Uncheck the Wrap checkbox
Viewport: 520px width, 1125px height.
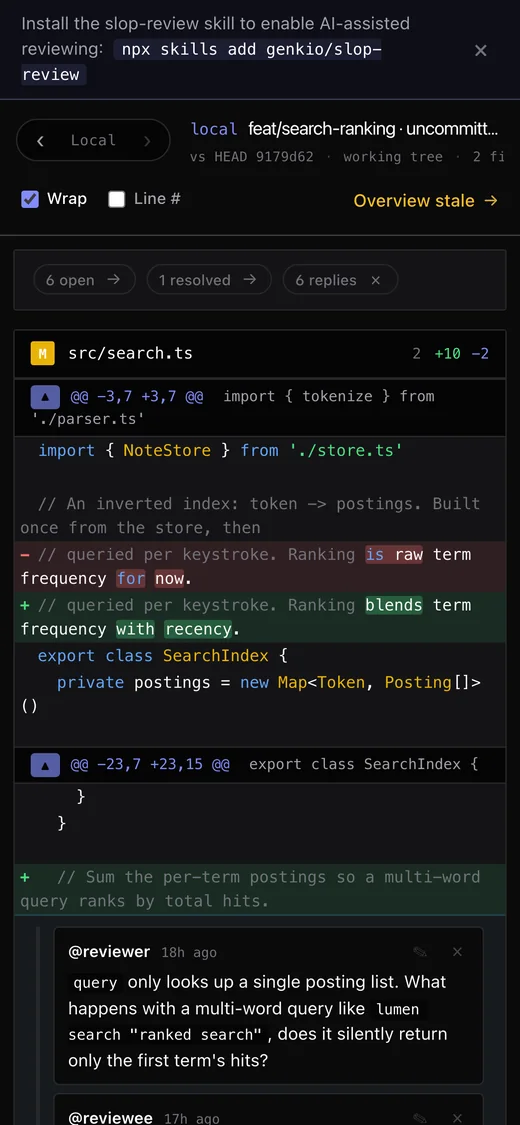pos(29,199)
